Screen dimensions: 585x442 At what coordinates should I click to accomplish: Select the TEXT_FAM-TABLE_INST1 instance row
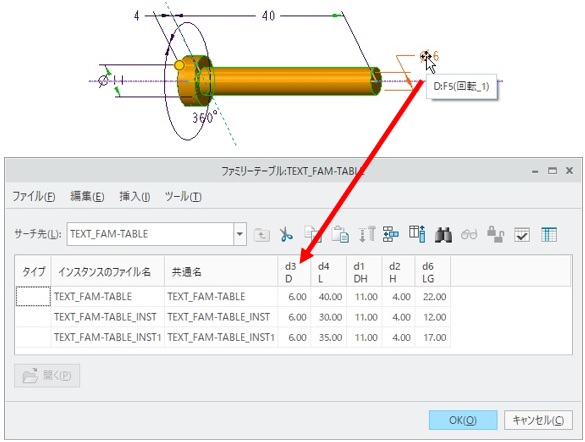click(x=233, y=337)
